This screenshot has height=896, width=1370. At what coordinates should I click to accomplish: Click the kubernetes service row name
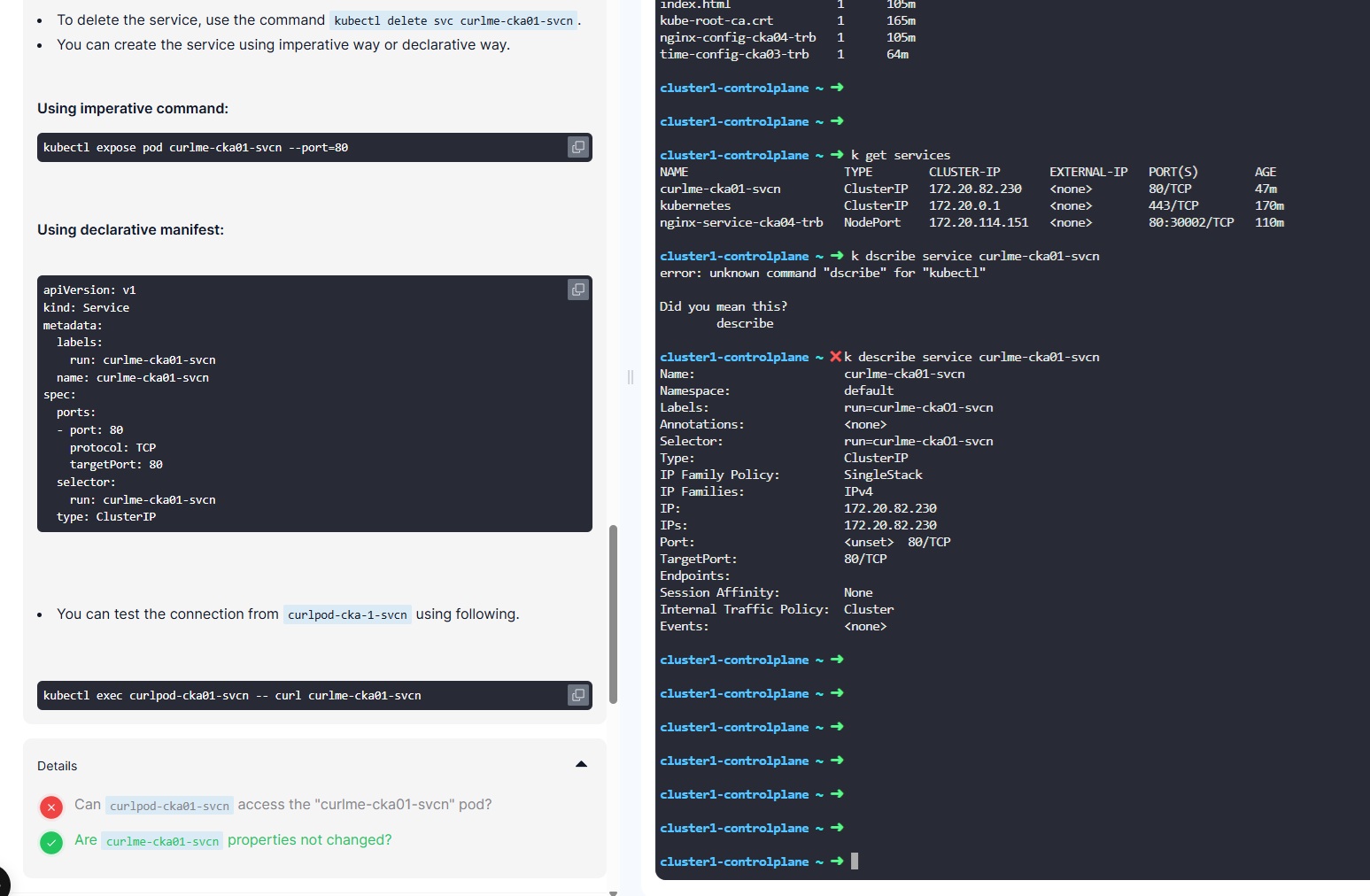point(695,205)
